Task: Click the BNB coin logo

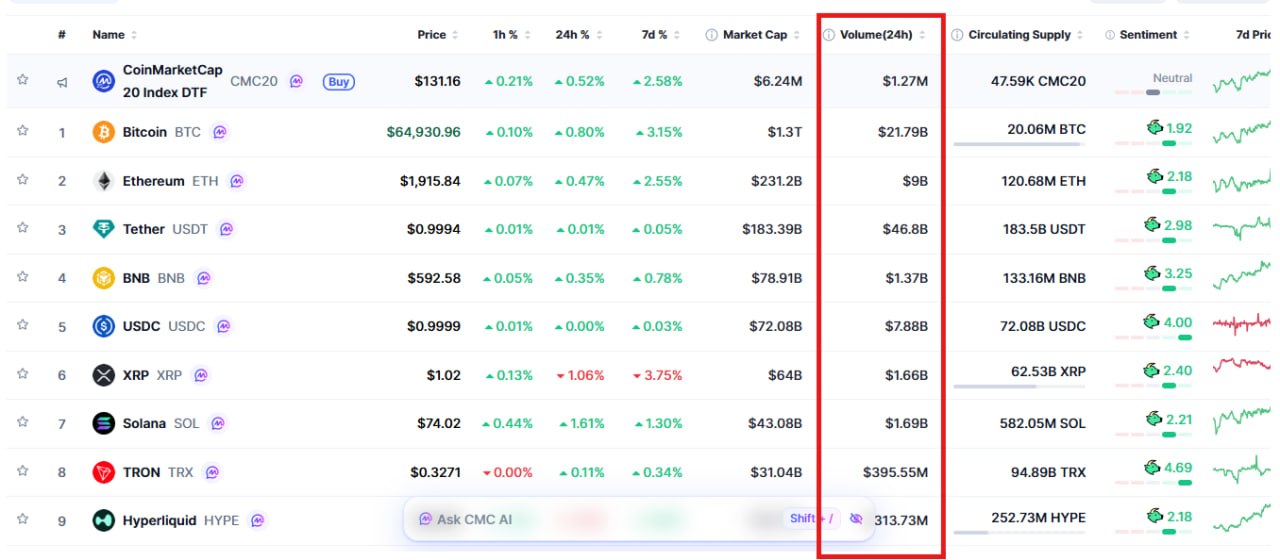Action: point(104,278)
